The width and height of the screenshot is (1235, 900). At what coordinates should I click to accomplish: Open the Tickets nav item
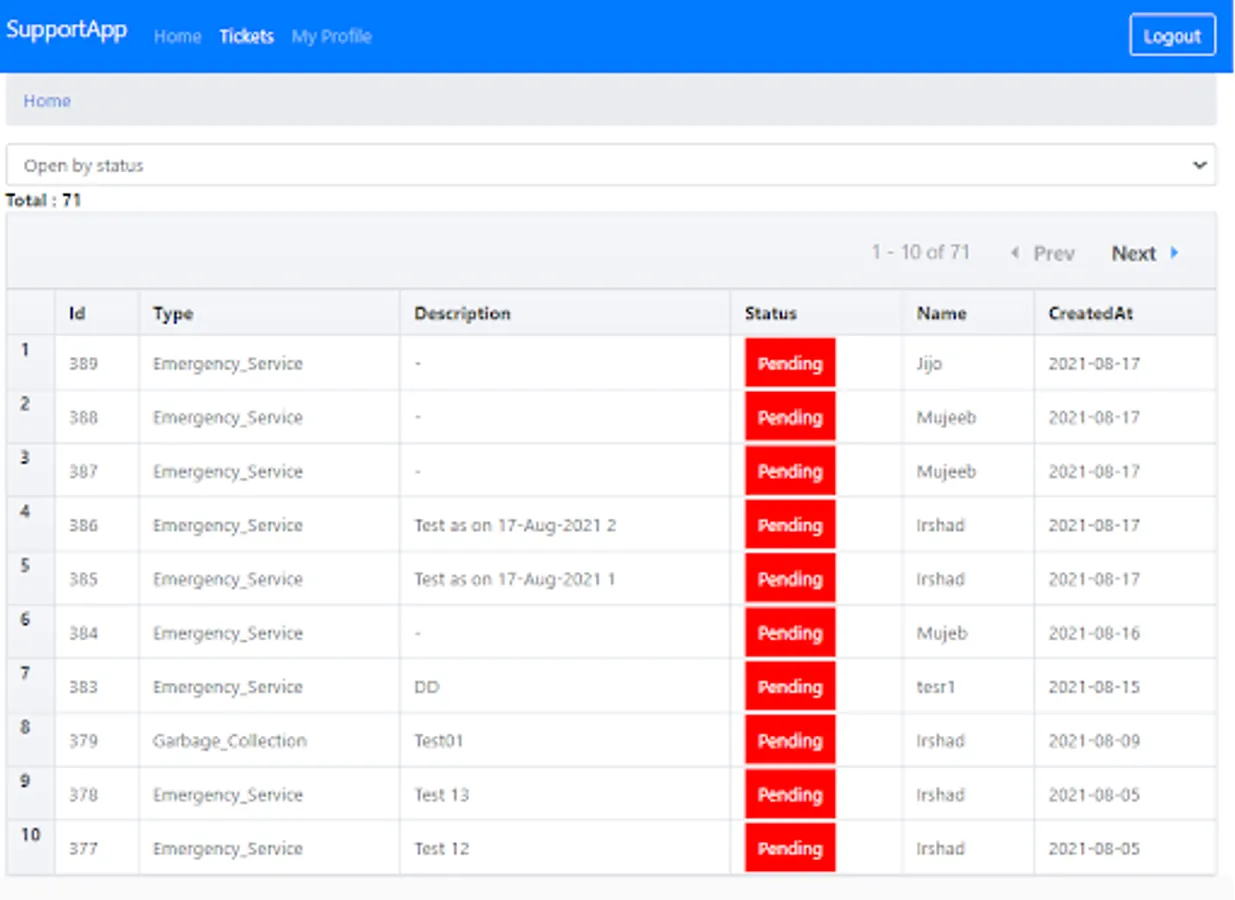[247, 36]
